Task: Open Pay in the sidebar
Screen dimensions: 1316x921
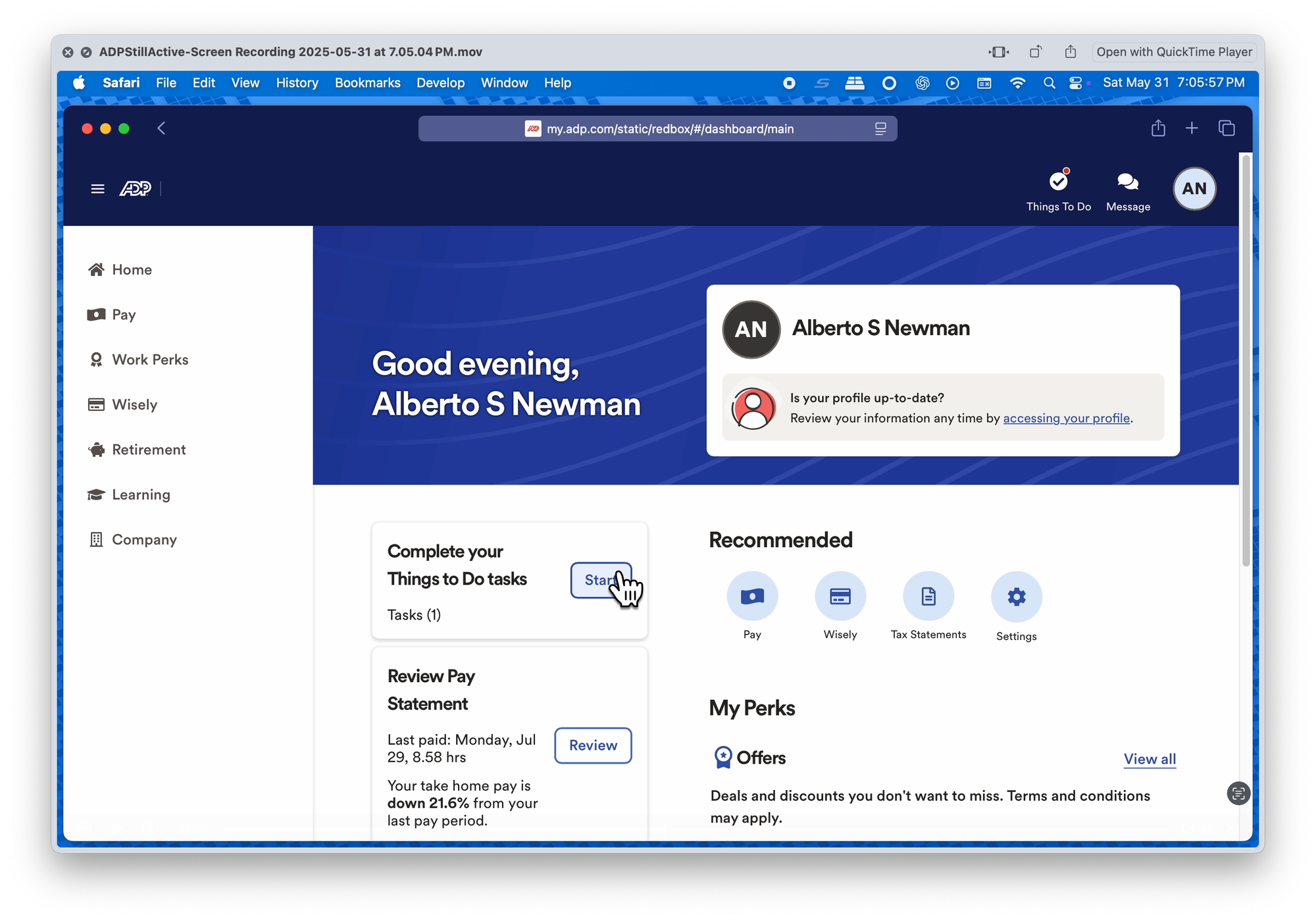Action: (x=111, y=315)
